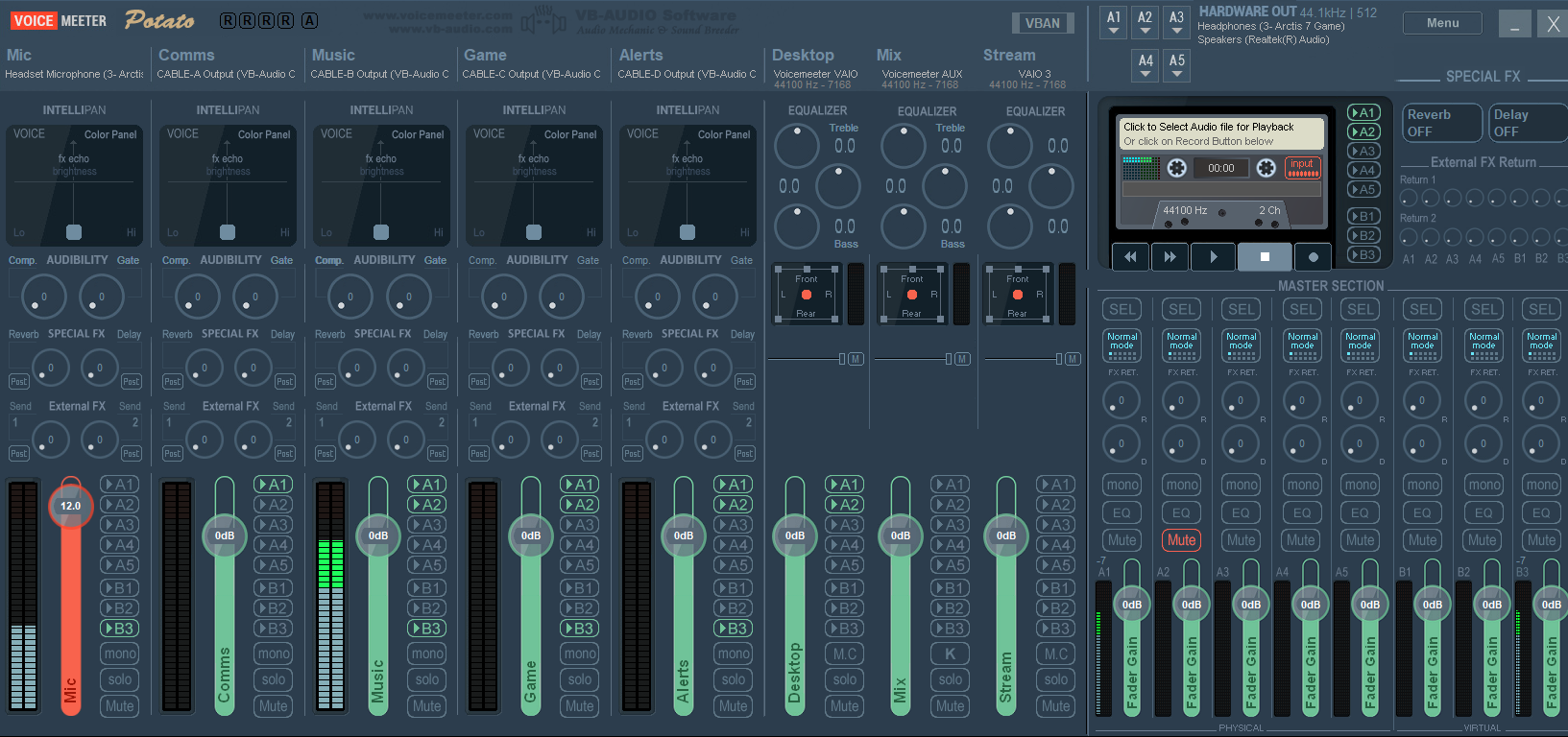Toggle Post button beside Mic Delay knob
This screenshot has width=1568, height=737.
131,382
